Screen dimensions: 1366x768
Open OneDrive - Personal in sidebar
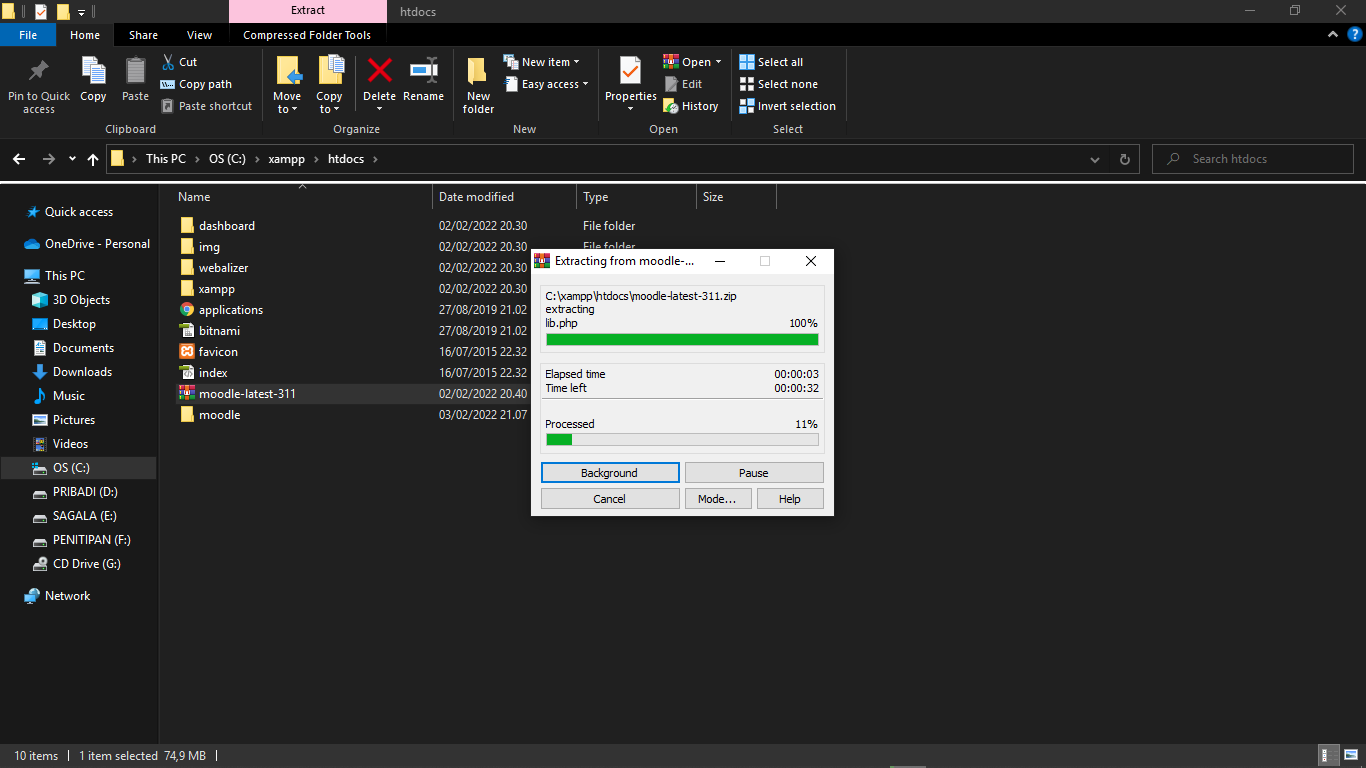click(x=97, y=244)
